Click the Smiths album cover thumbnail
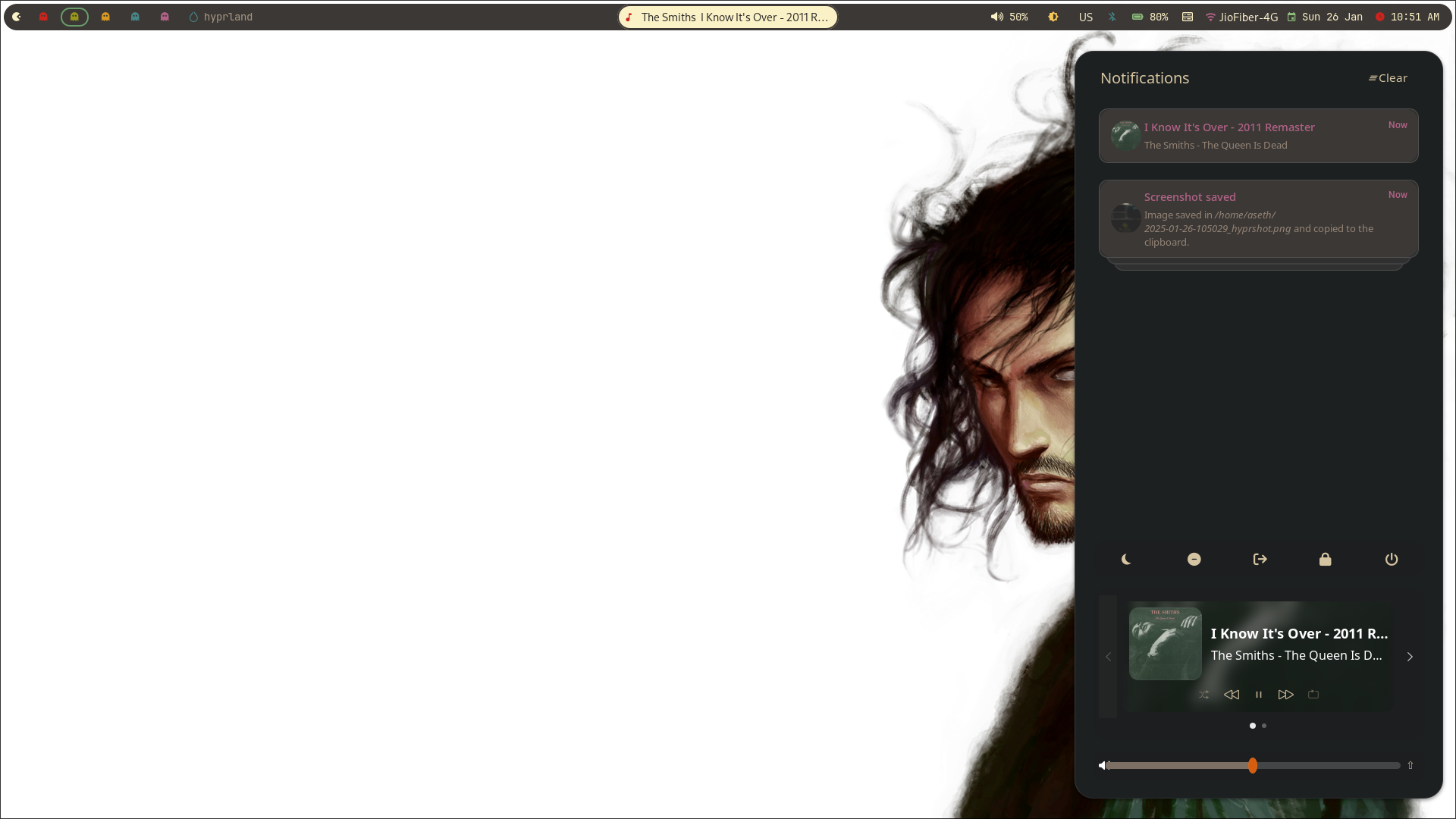This screenshot has height=819, width=1456. click(1165, 643)
